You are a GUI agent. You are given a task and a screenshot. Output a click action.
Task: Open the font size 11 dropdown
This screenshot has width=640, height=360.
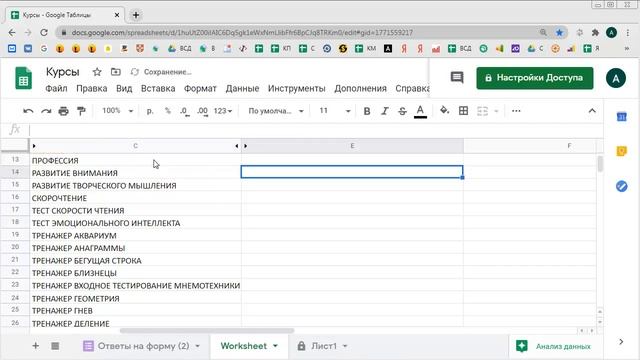pyautogui.click(x=335, y=111)
